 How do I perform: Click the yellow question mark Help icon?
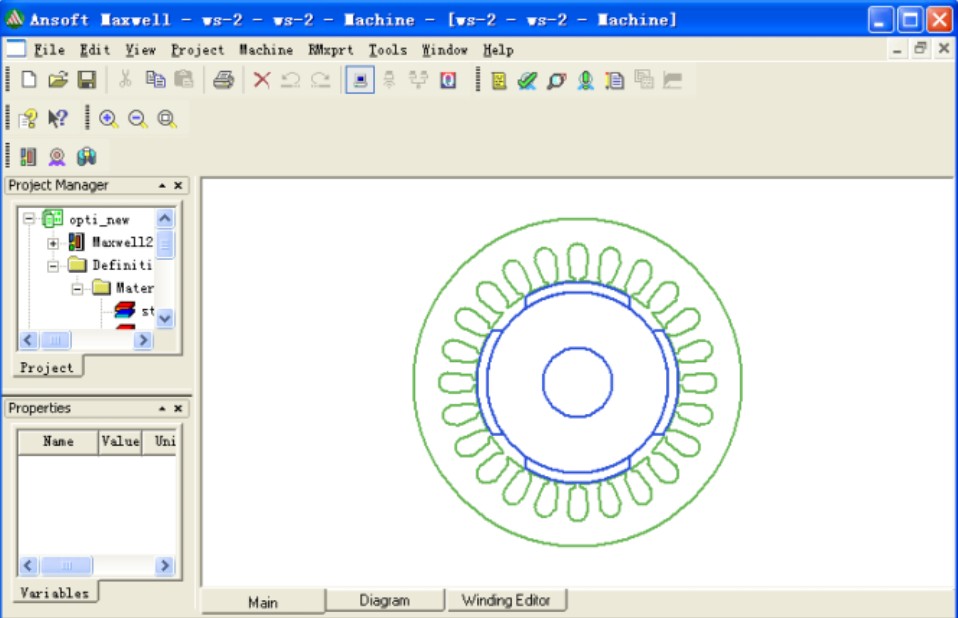click(28, 118)
